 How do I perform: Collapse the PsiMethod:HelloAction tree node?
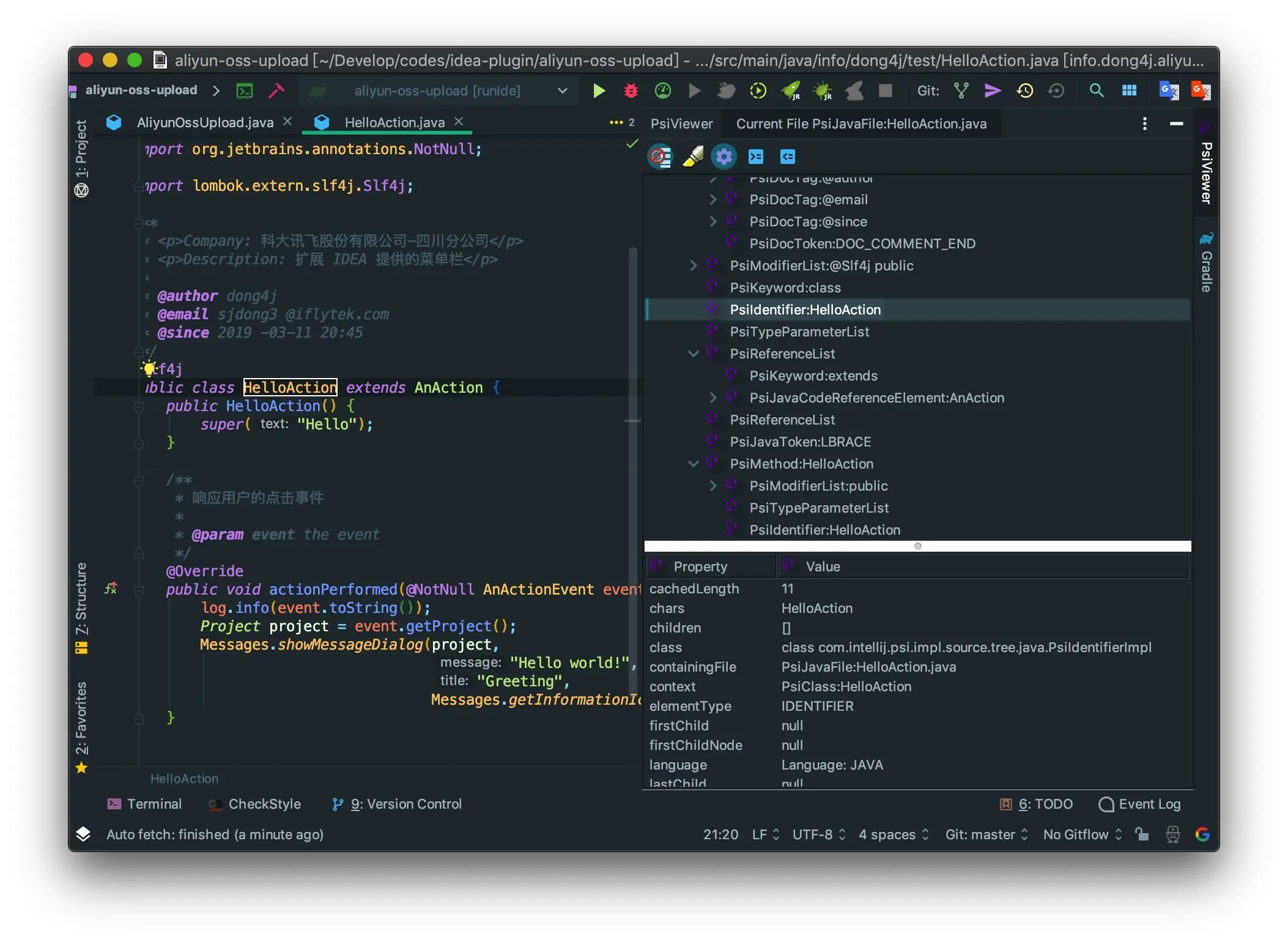[x=693, y=464]
